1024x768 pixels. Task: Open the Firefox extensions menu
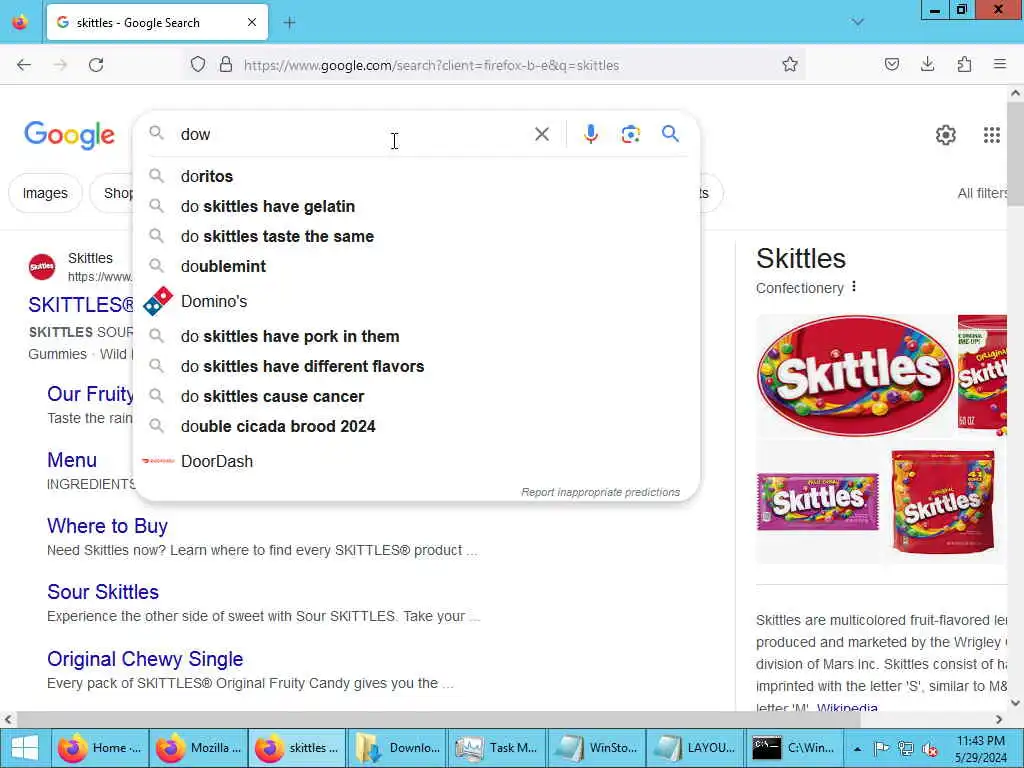965,65
